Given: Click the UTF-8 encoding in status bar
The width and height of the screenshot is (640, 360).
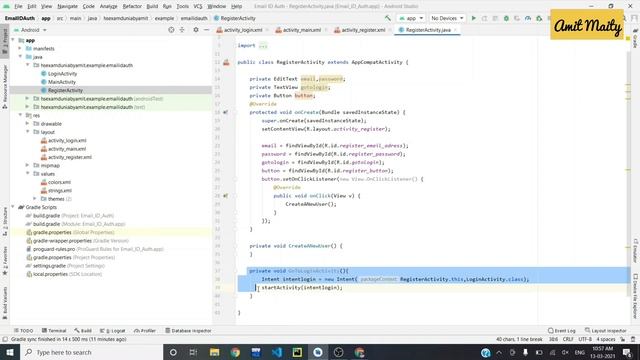Looking at the screenshot, I should [x=584, y=339].
